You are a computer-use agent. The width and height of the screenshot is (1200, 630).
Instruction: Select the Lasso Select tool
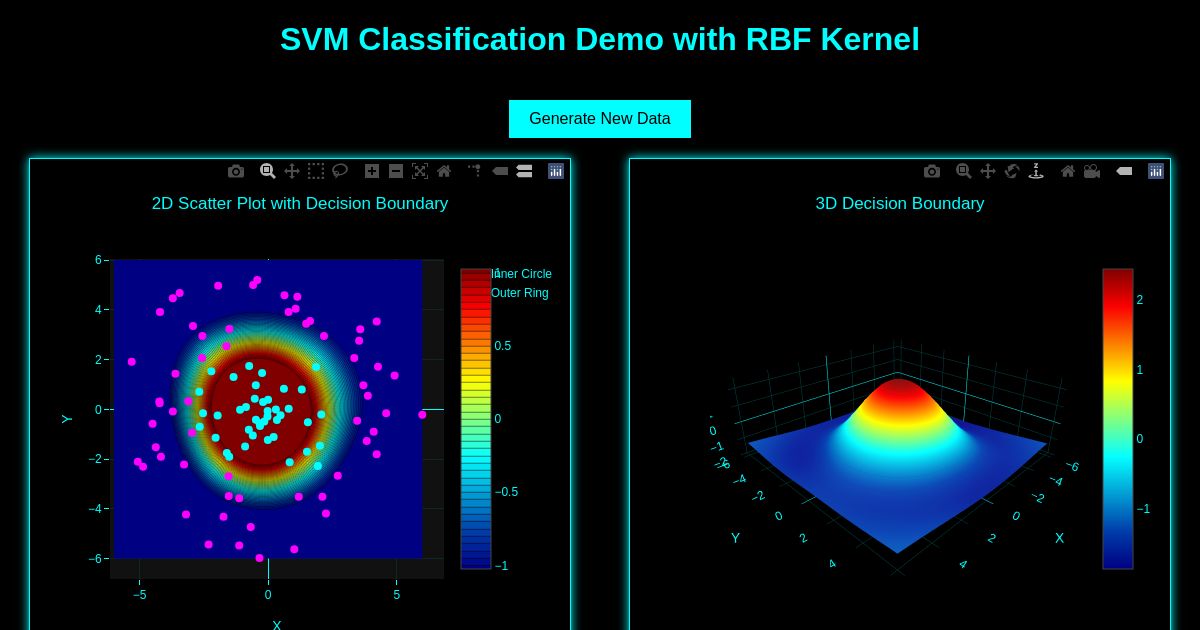(x=340, y=171)
